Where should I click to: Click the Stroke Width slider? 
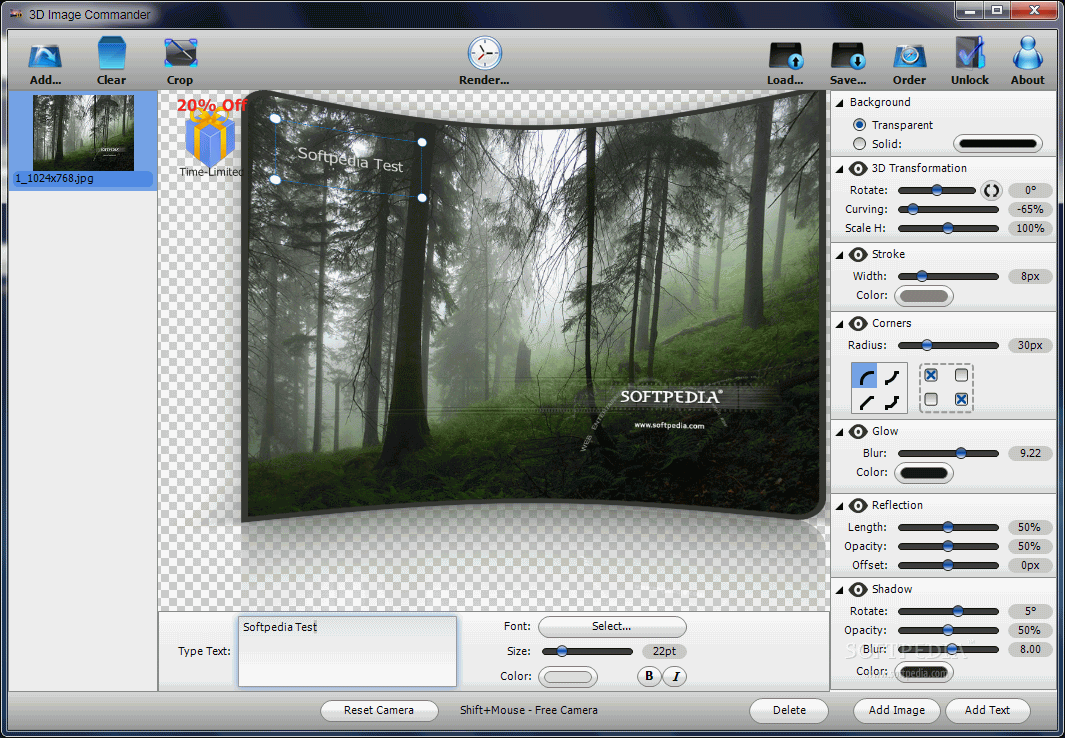pyautogui.click(x=948, y=277)
